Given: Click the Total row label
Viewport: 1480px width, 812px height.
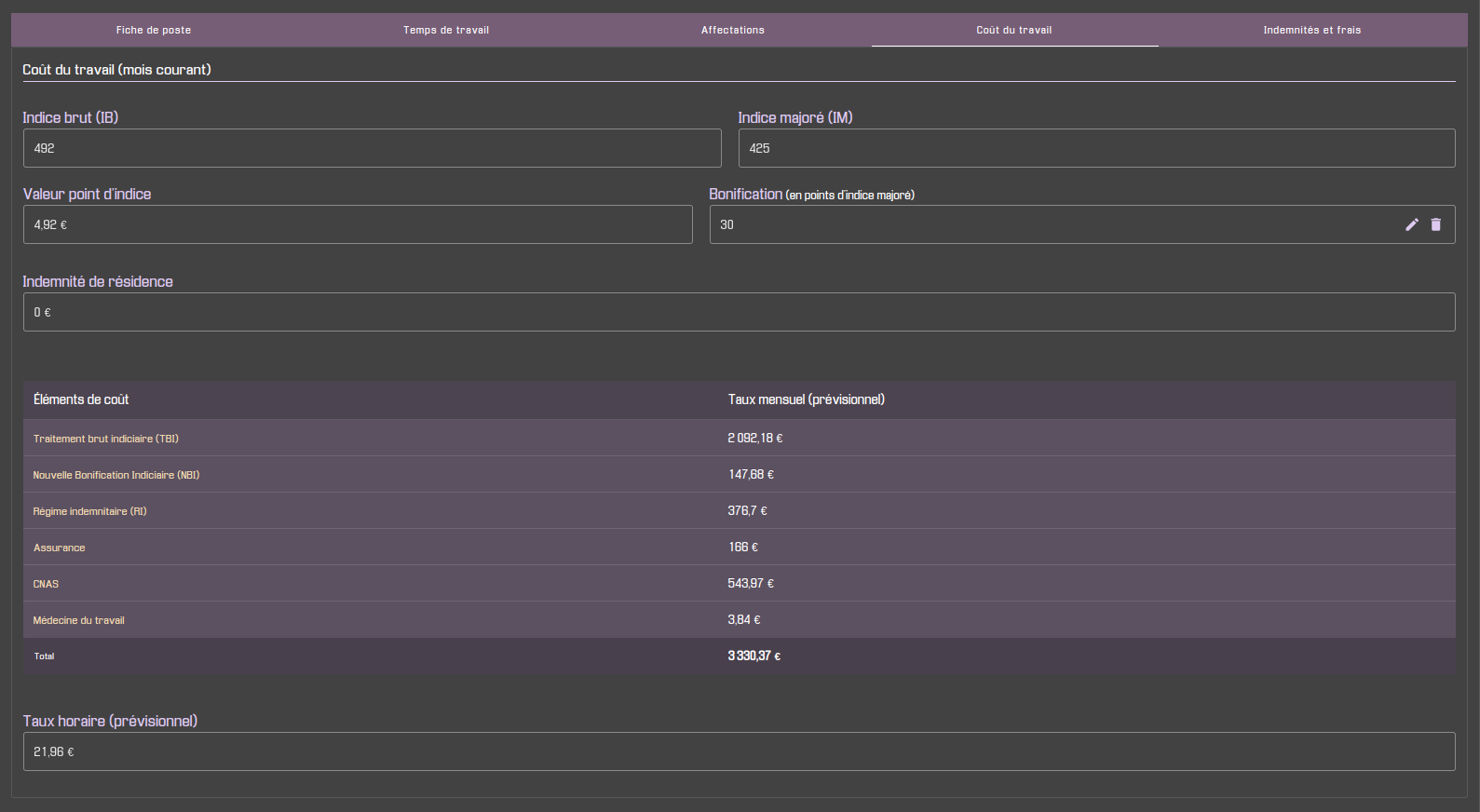Looking at the screenshot, I should pos(44,656).
